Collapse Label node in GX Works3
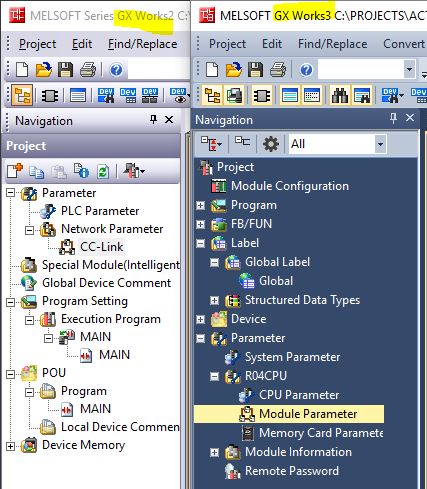The image size is (427, 489). click(x=200, y=243)
